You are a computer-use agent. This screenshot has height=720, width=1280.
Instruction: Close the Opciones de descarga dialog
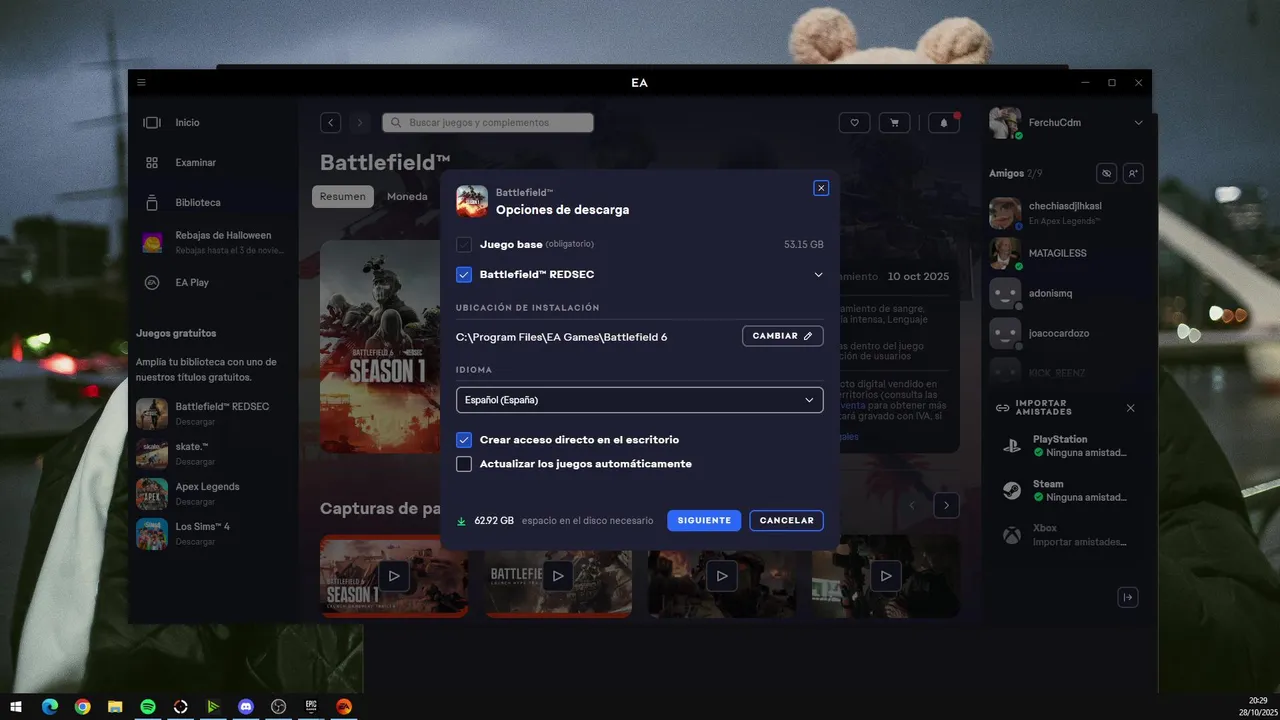[x=821, y=188]
